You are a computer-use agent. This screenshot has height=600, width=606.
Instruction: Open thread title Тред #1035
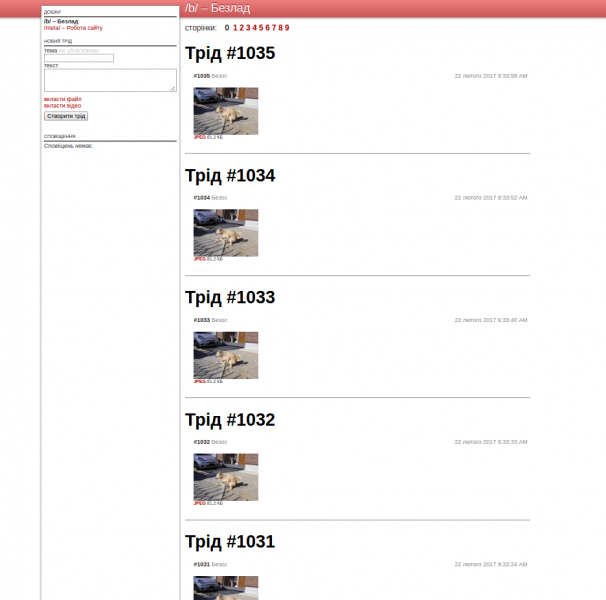(230, 53)
